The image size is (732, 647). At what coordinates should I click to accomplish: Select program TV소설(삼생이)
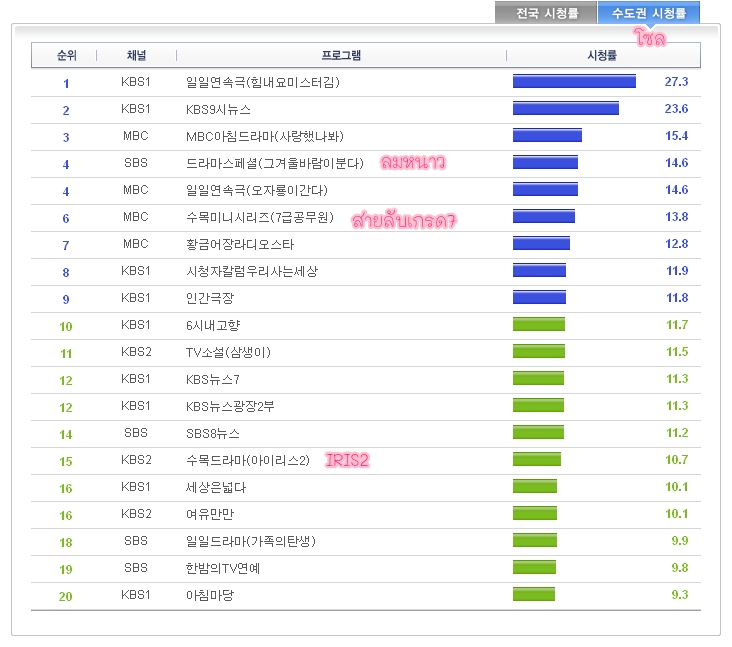tap(228, 352)
